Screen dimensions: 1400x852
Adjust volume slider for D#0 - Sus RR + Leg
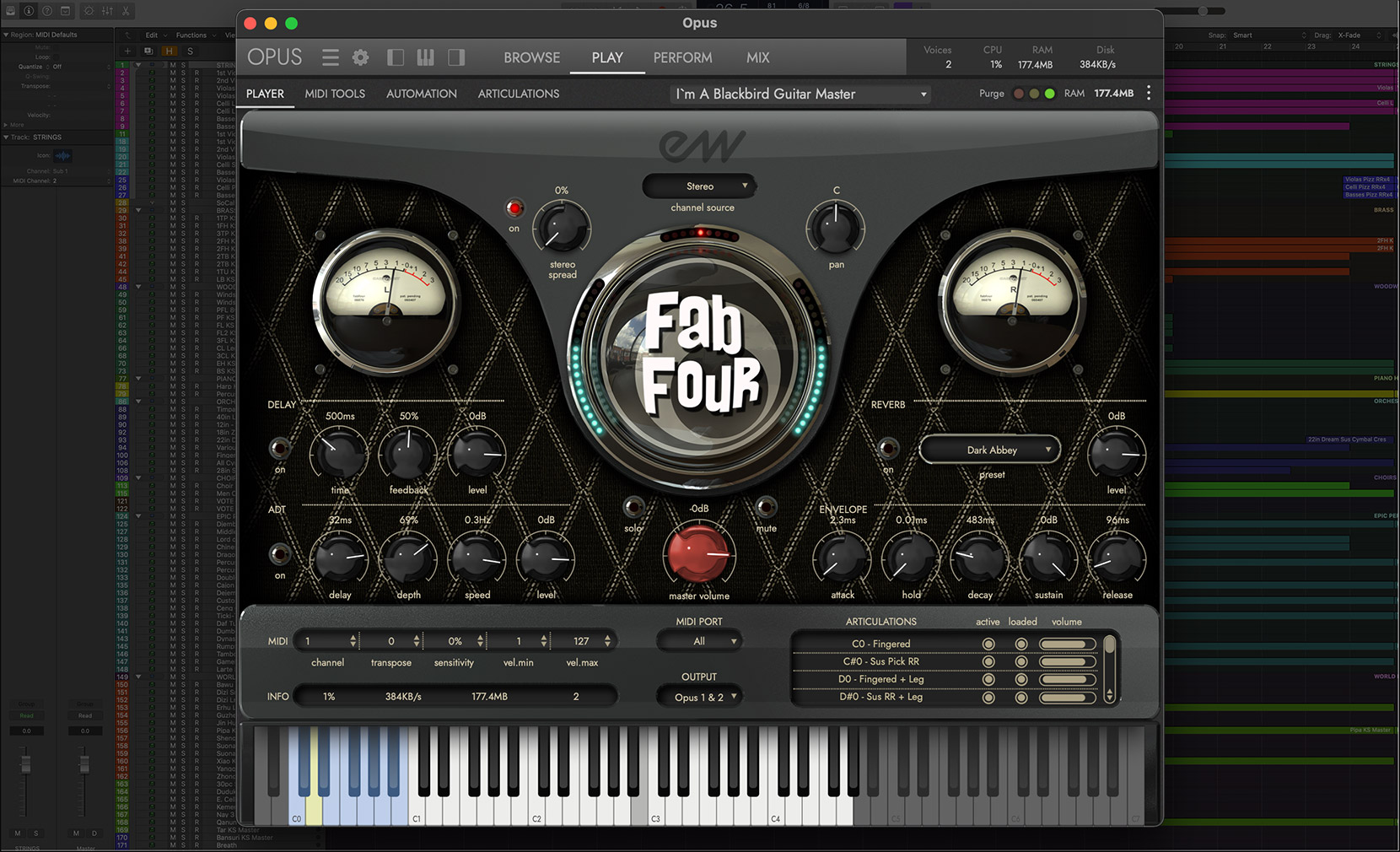[x=1067, y=697]
